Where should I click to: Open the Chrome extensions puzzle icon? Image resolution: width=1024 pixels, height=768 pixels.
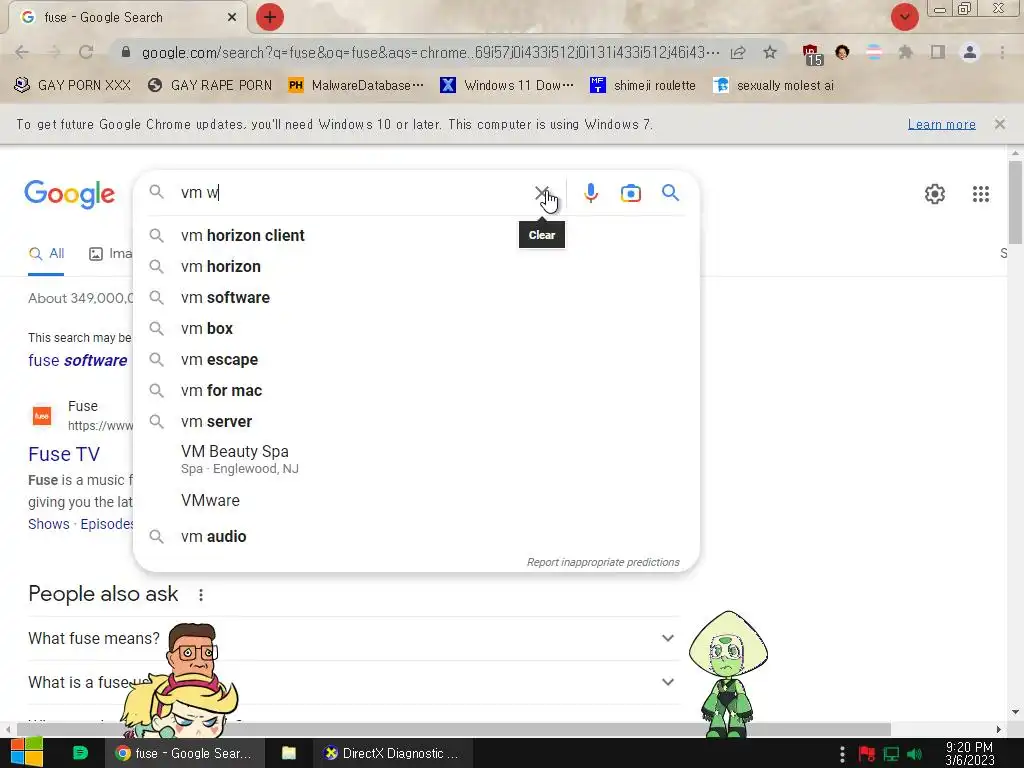pyautogui.click(x=905, y=52)
